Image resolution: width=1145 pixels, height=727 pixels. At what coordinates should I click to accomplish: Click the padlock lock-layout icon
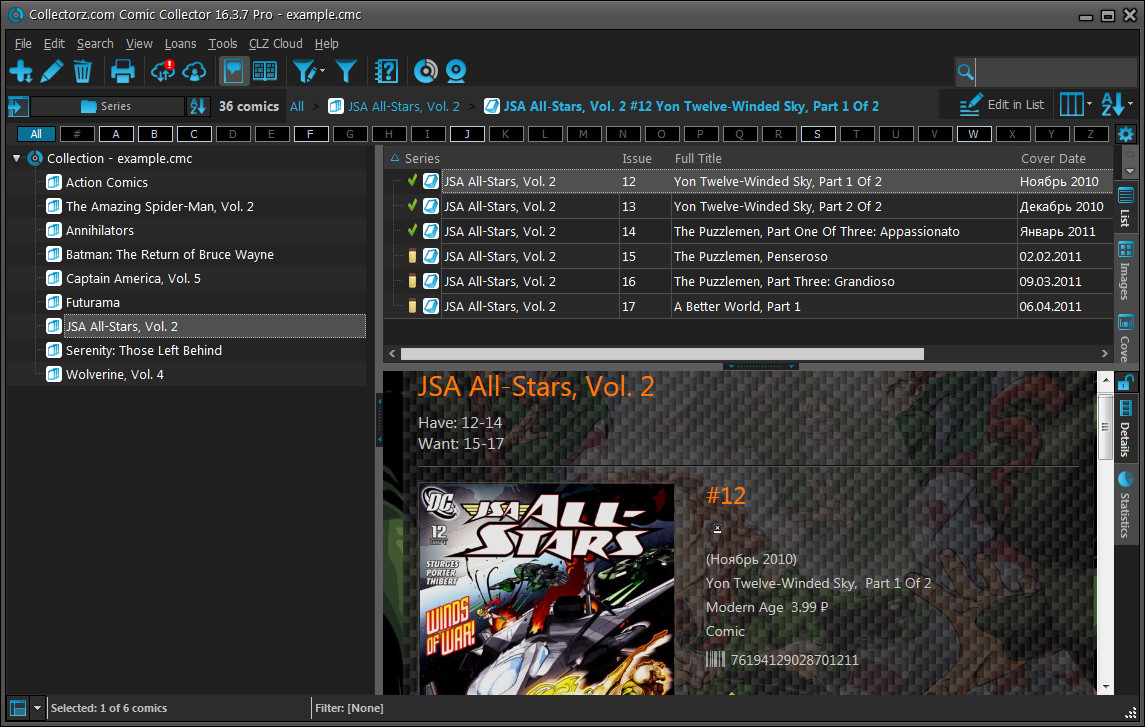click(1125, 382)
